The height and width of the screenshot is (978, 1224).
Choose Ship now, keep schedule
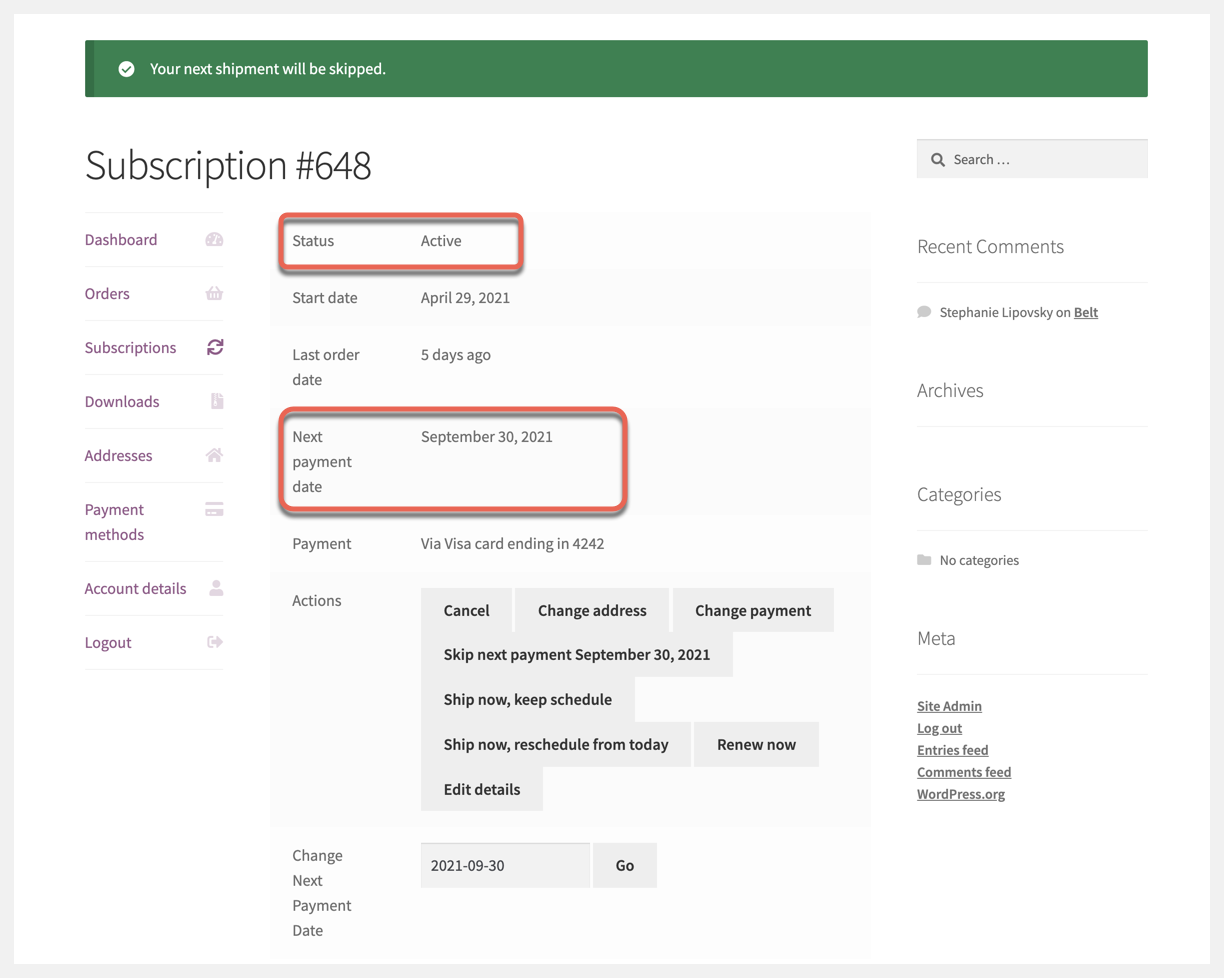pyautogui.click(x=528, y=700)
